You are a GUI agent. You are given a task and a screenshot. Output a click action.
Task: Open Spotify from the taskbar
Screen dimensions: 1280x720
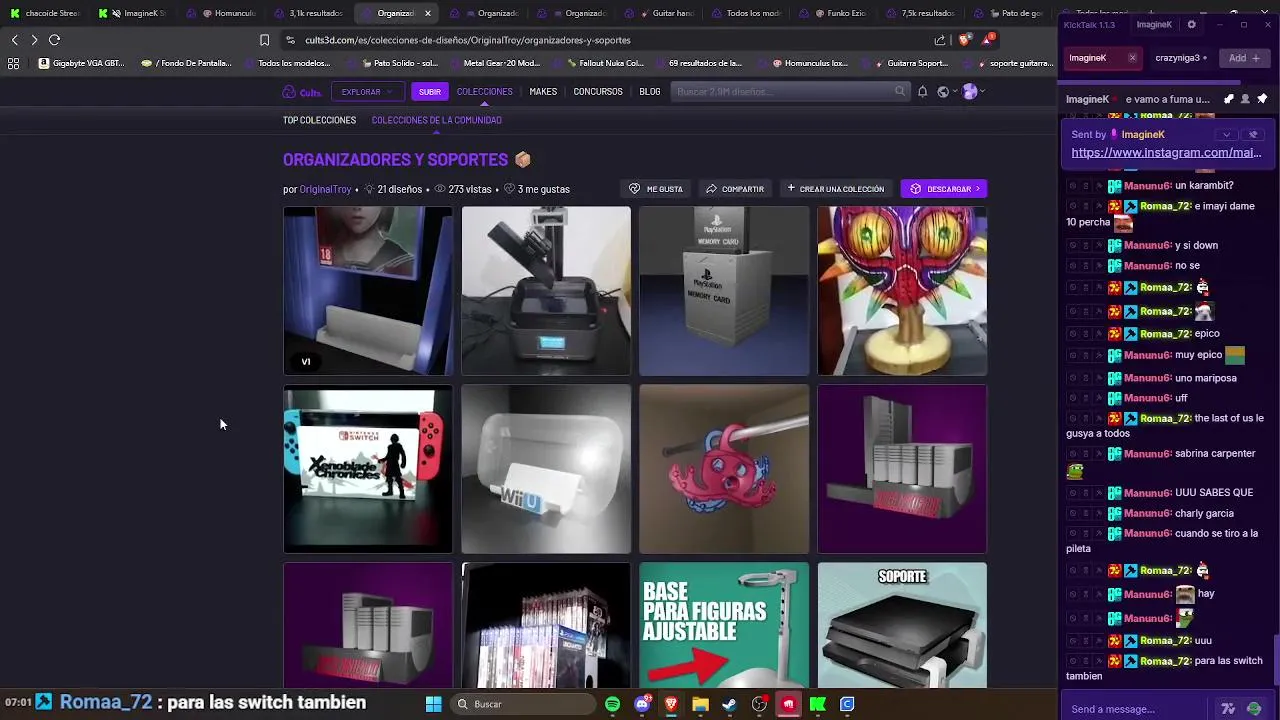click(x=612, y=704)
